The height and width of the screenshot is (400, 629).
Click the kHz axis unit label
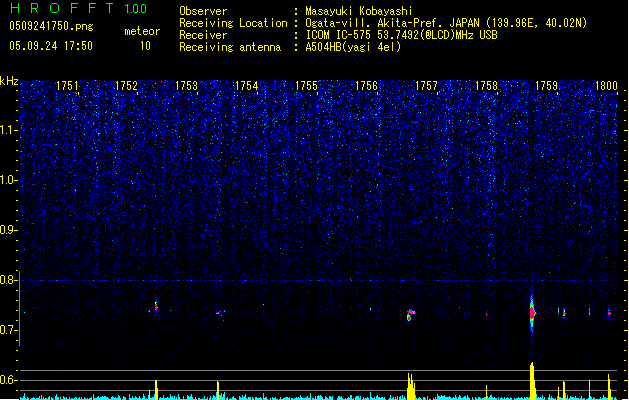(9, 81)
